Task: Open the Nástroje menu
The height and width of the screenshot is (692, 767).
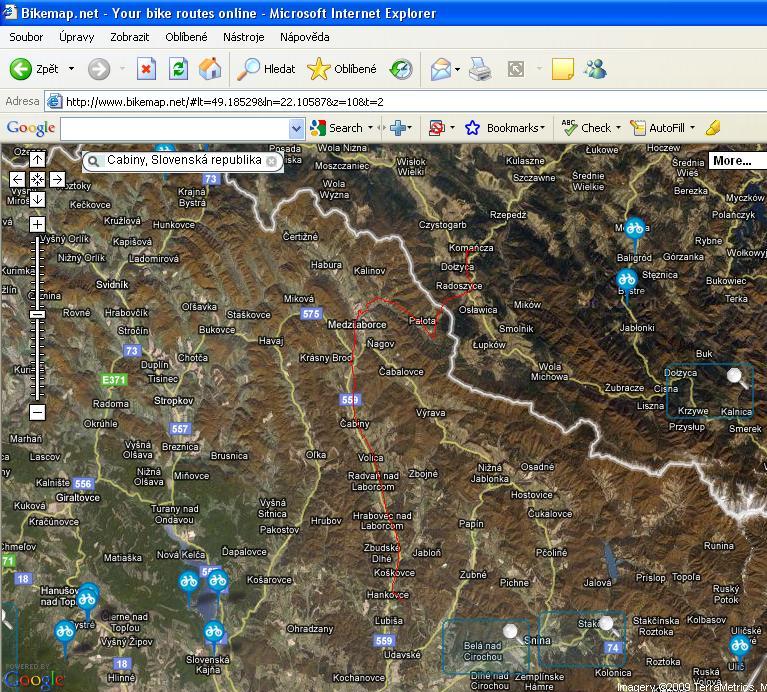Action: coord(244,37)
